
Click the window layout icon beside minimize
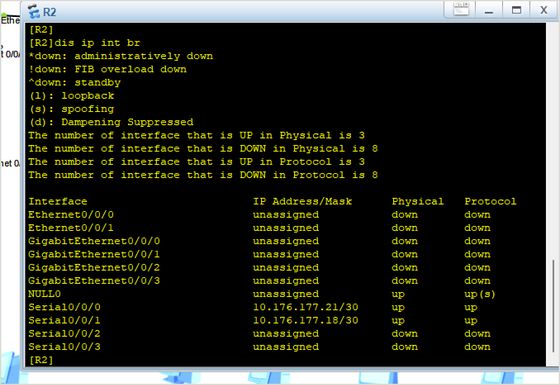(x=461, y=10)
